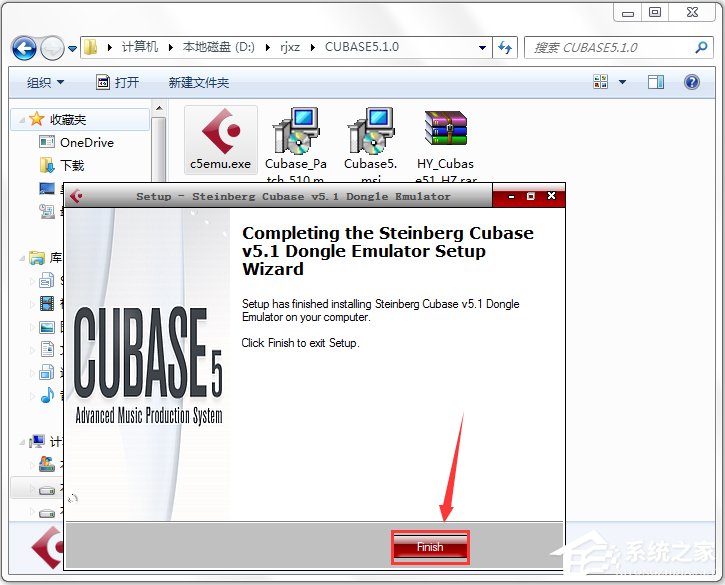Viewport: 725px width, 585px height.
Task: Click the video library film icon
Action: click(47, 304)
